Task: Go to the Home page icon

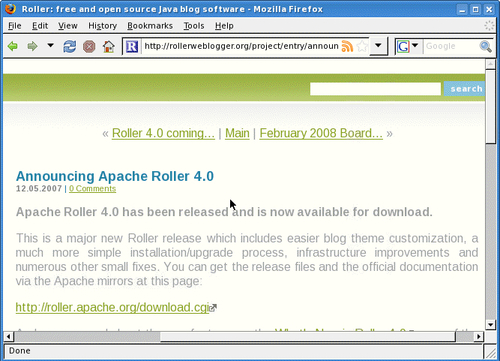Action: (x=108, y=46)
